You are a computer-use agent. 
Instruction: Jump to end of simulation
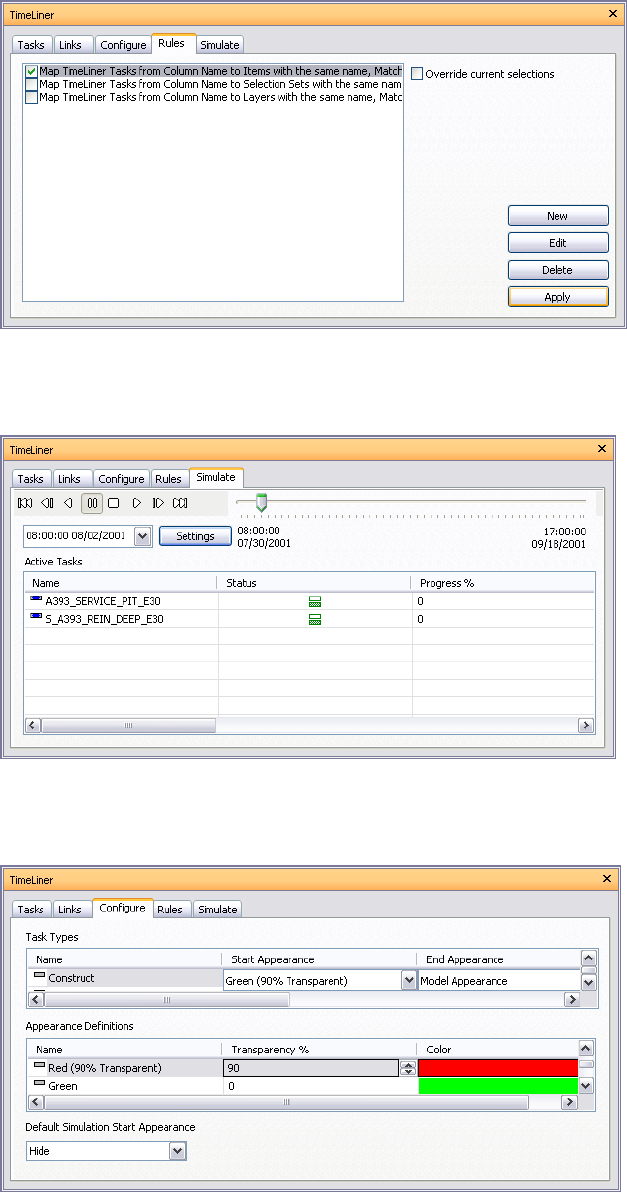pos(180,502)
